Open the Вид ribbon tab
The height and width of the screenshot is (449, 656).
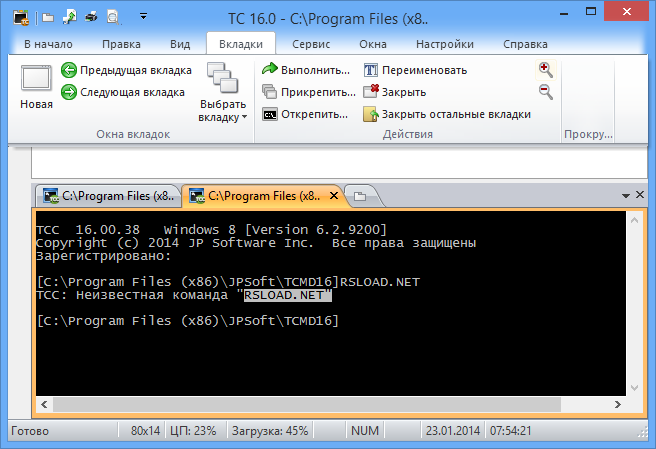click(x=180, y=44)
